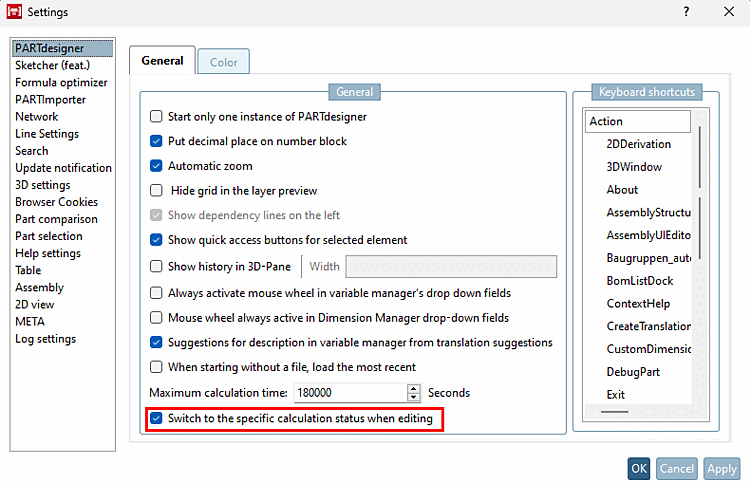Screen dimensions: 750x483
Task: Enable Start only one instance of PARTdesigner
Action: [x=156, y=116]
